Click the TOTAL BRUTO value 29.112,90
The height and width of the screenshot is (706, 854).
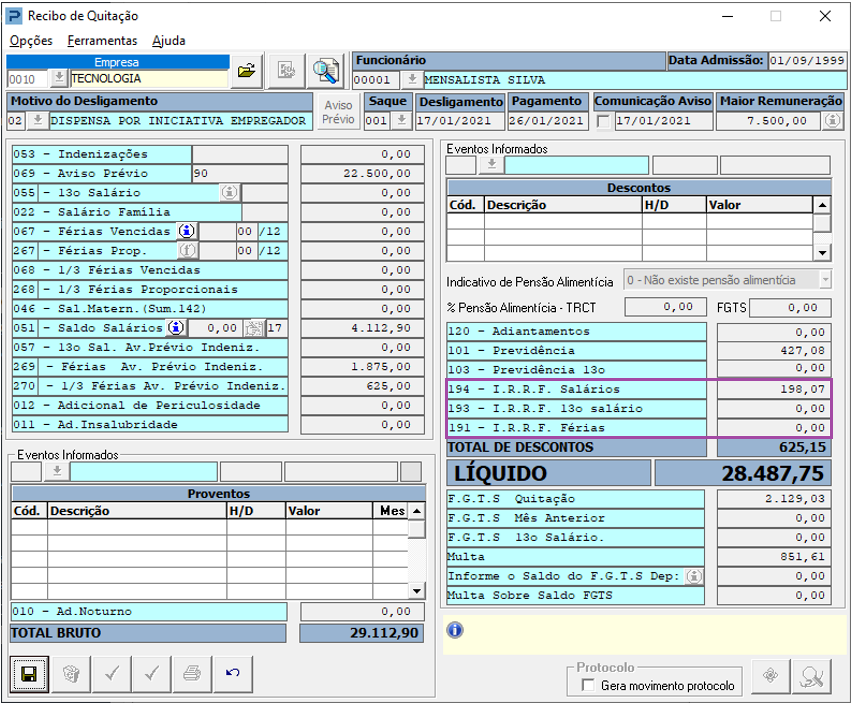coord(362,633)
